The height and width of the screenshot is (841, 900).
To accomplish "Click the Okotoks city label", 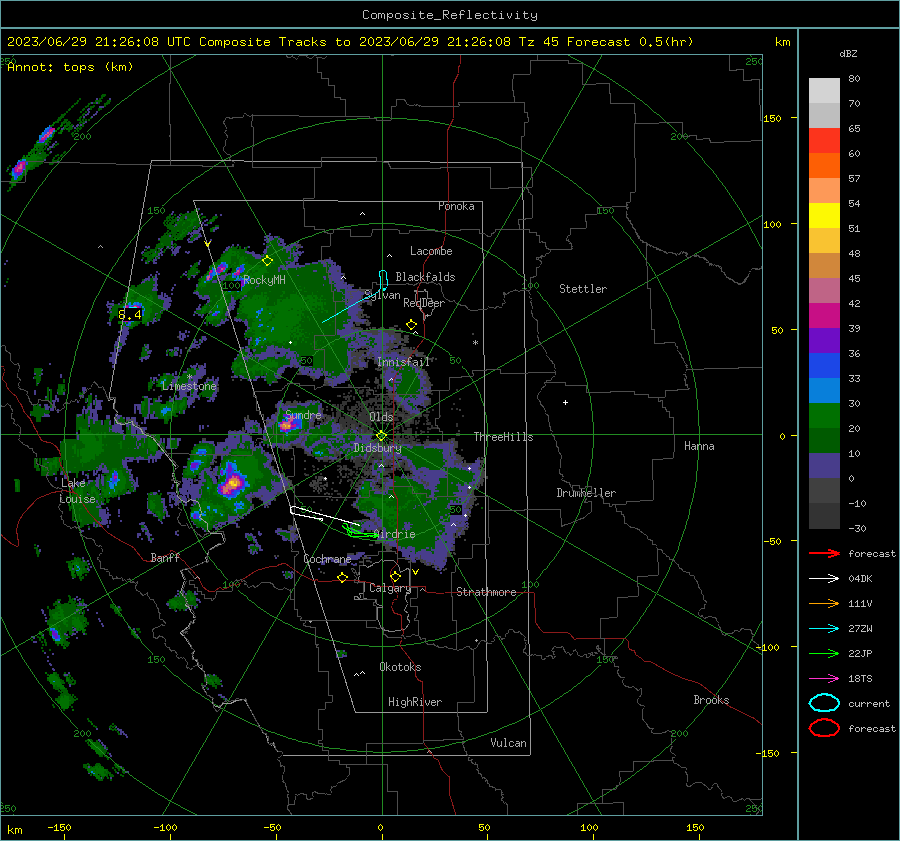I will click(x=400, y=667).
